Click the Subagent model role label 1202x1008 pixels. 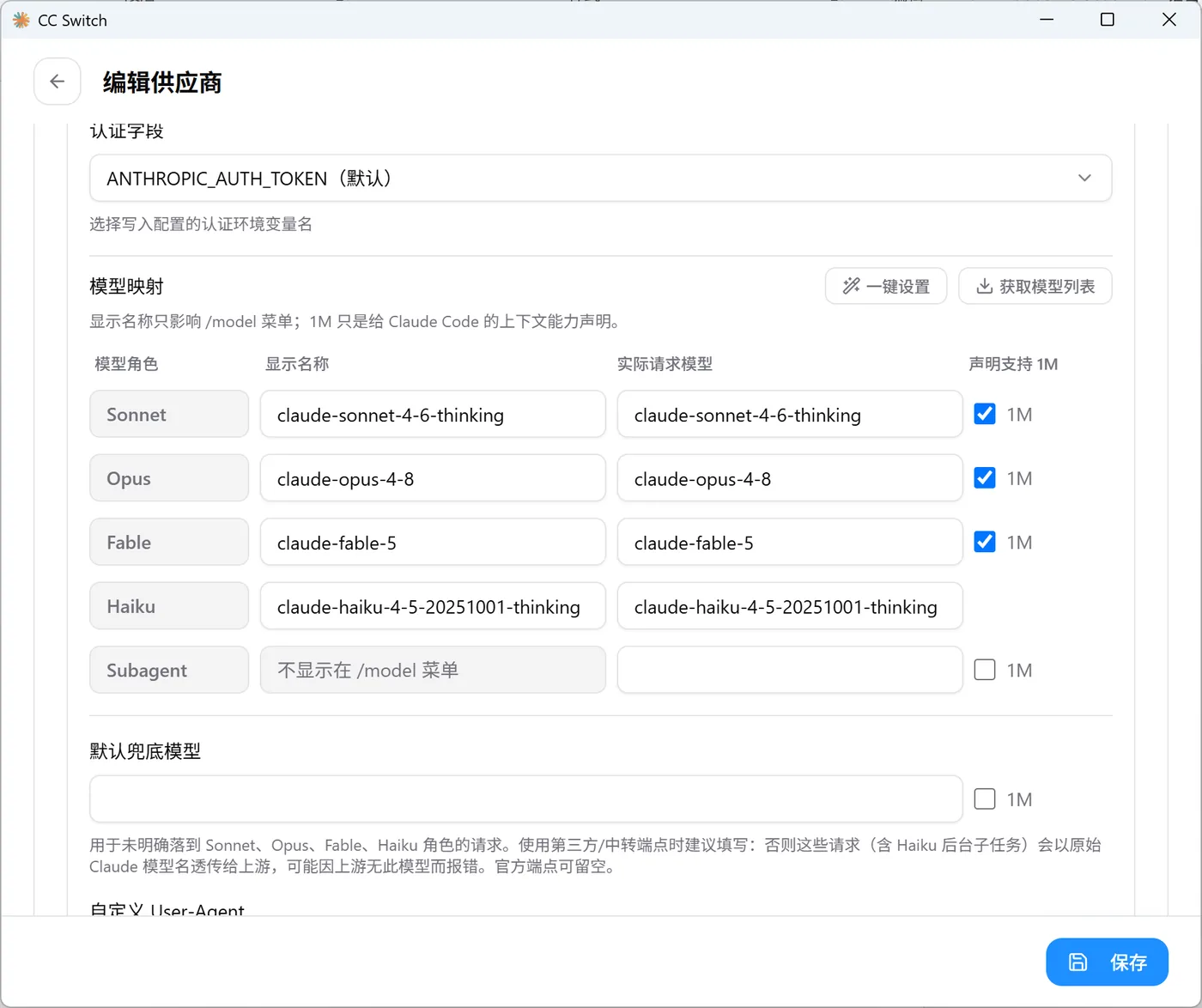169,670
